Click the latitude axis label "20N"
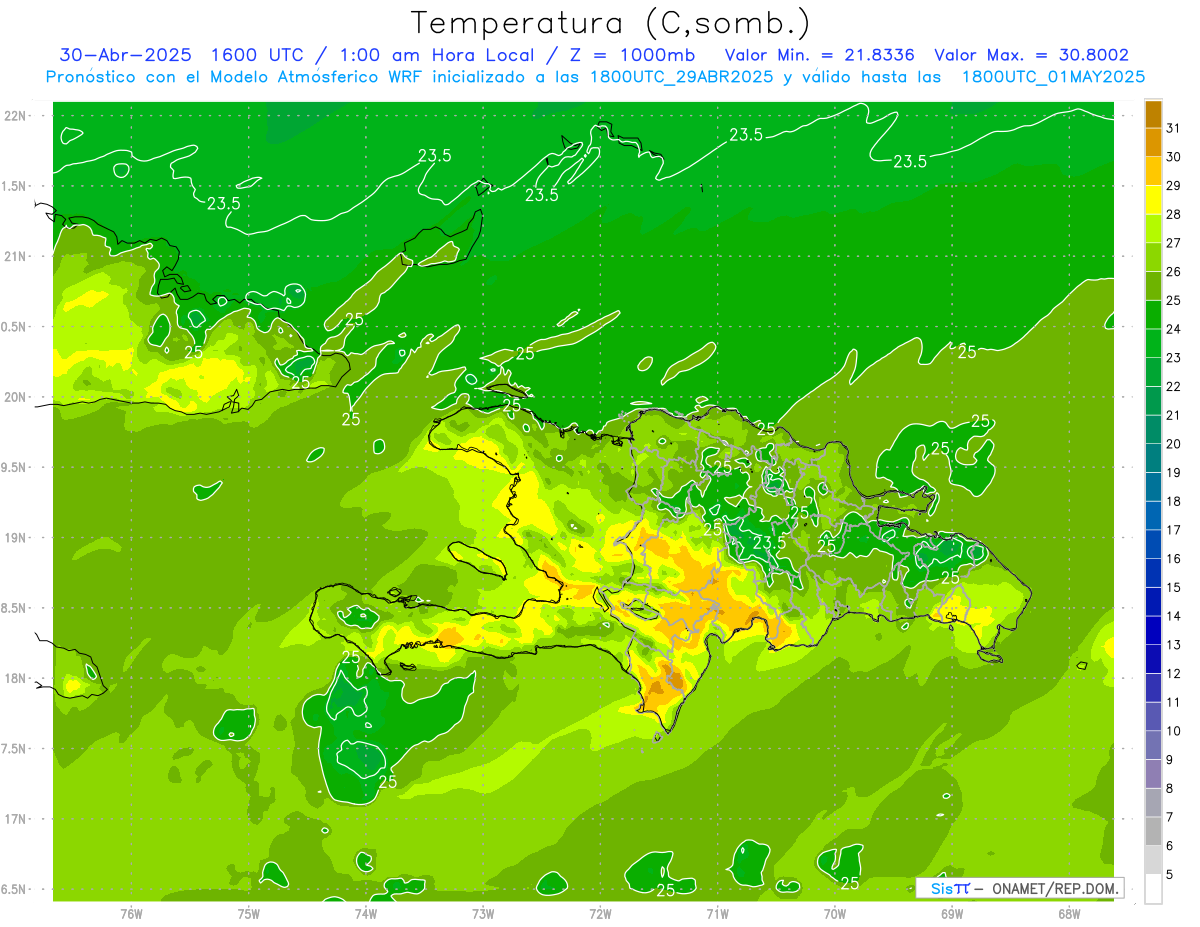 [17, 397]
